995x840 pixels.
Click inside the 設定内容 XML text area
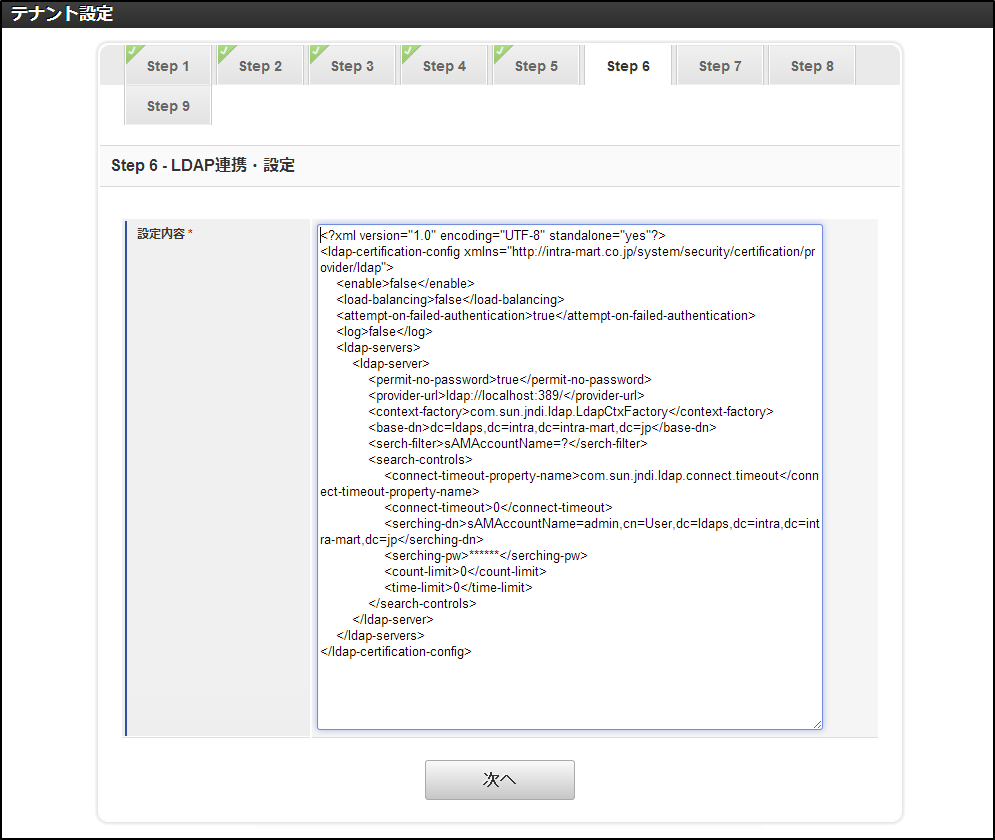click(x=570, y=476)
